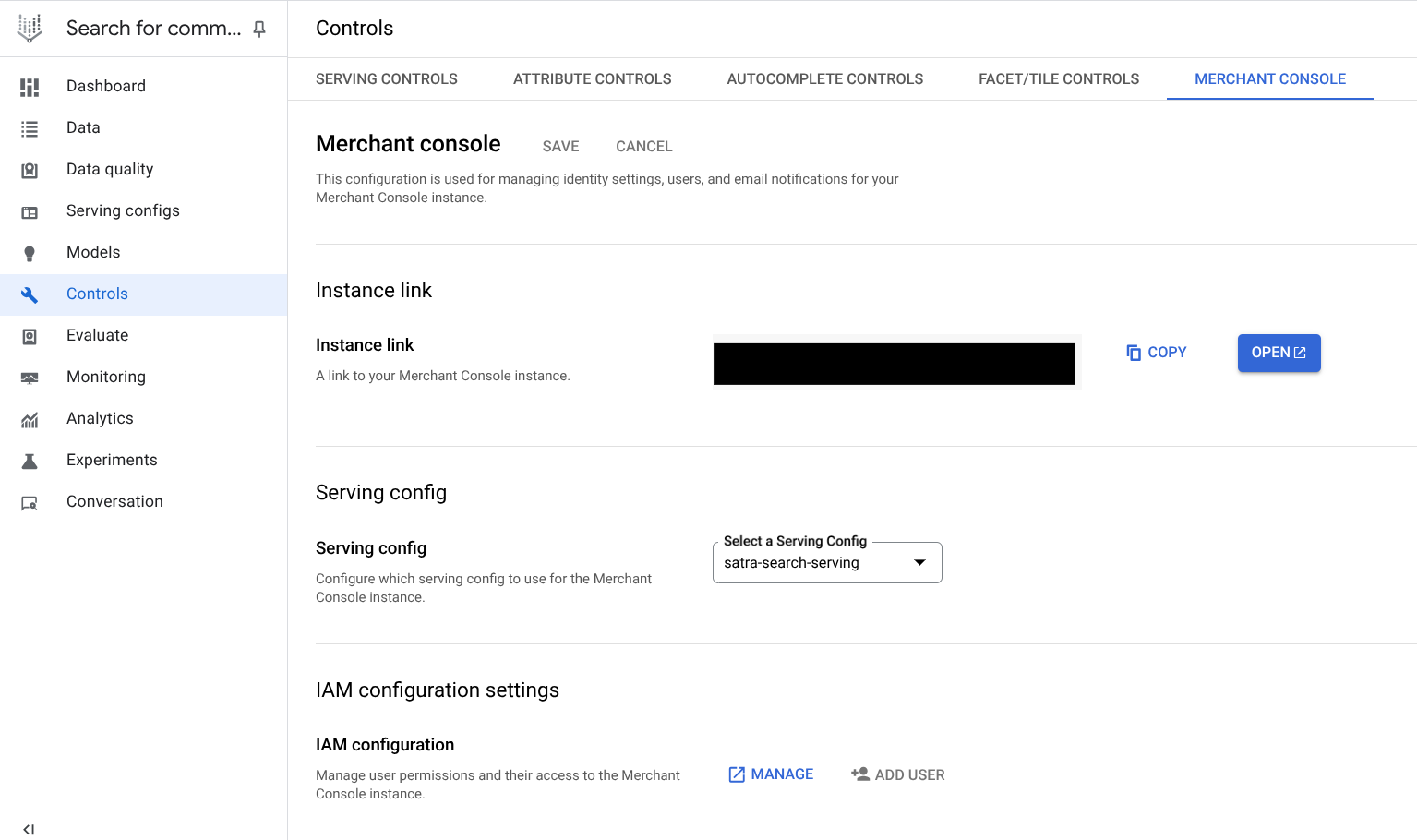
Task: Click the Add User person icon
Action: tap(861, 774)
